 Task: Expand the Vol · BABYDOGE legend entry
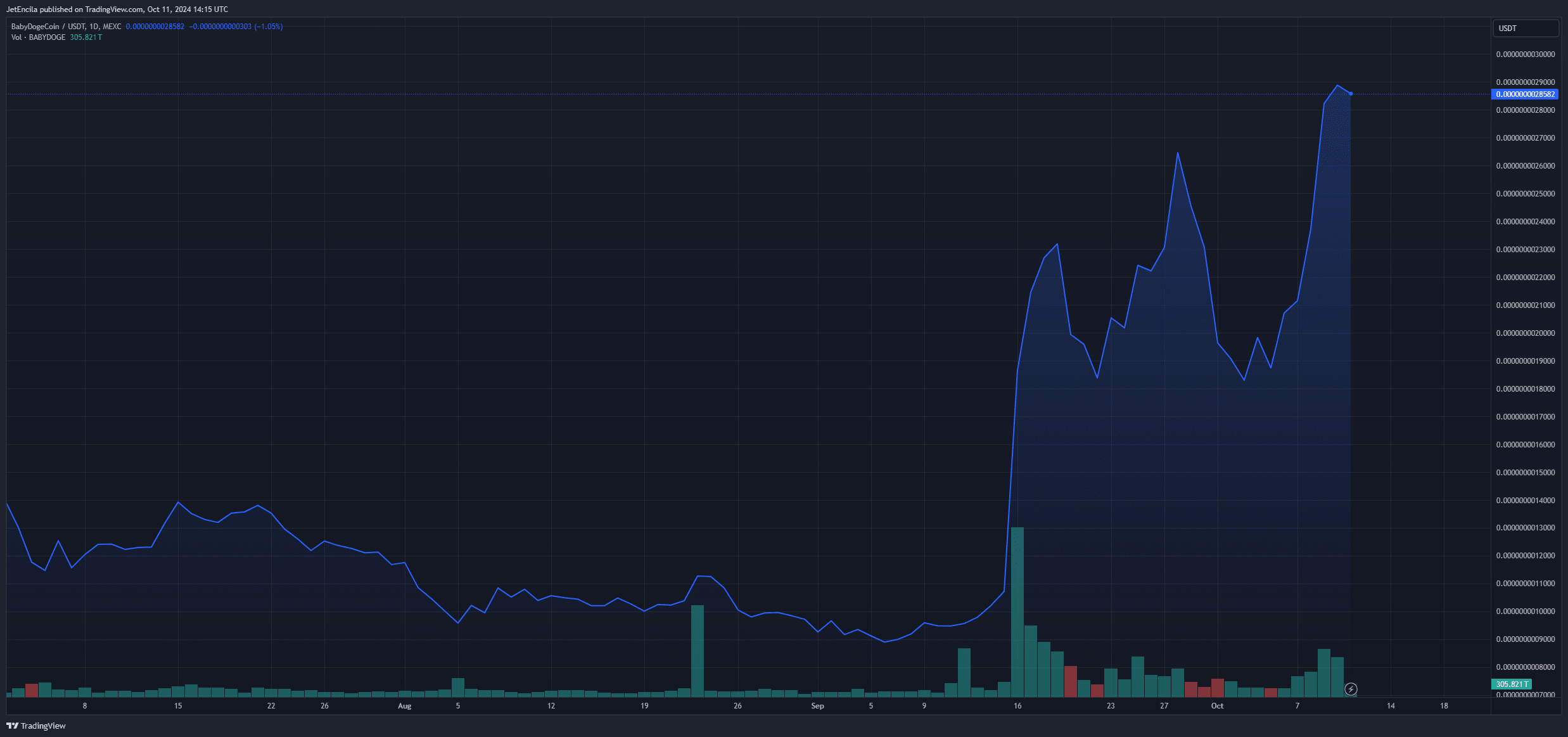click(38, 37)
